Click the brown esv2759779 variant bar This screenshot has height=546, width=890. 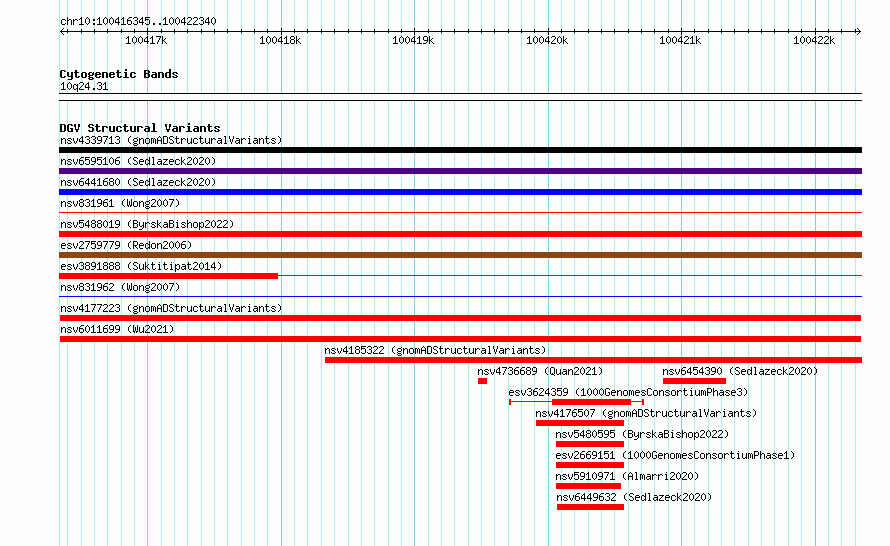tap(460, 255)
